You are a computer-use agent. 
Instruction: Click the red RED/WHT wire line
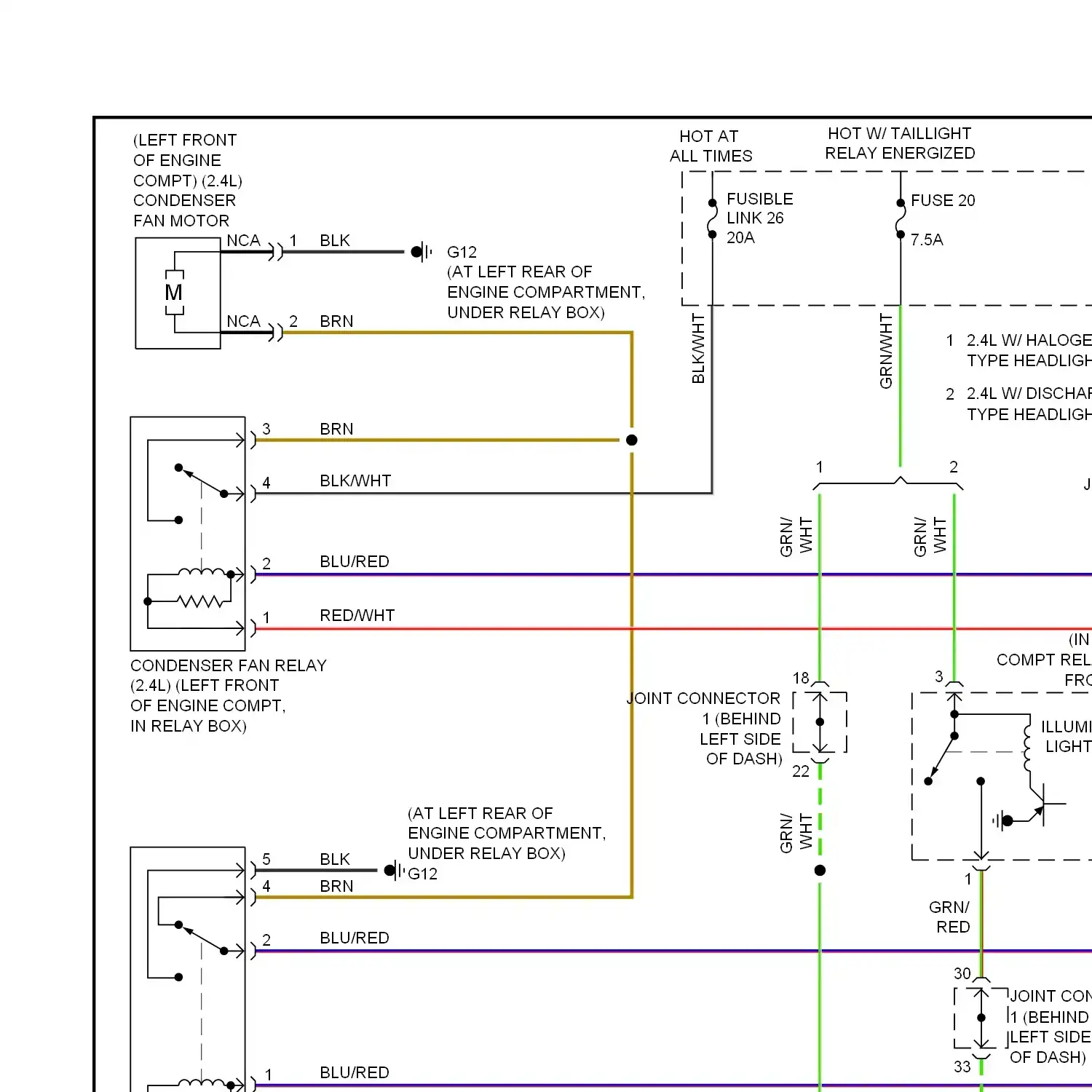pos(673,628)
